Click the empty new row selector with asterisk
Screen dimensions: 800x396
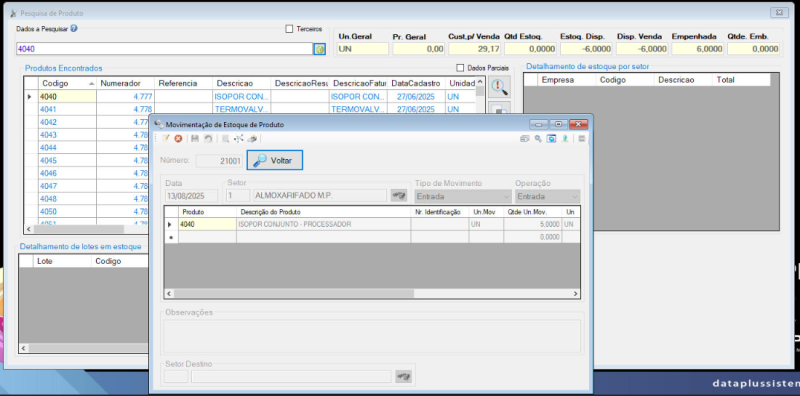click(171, 237)
